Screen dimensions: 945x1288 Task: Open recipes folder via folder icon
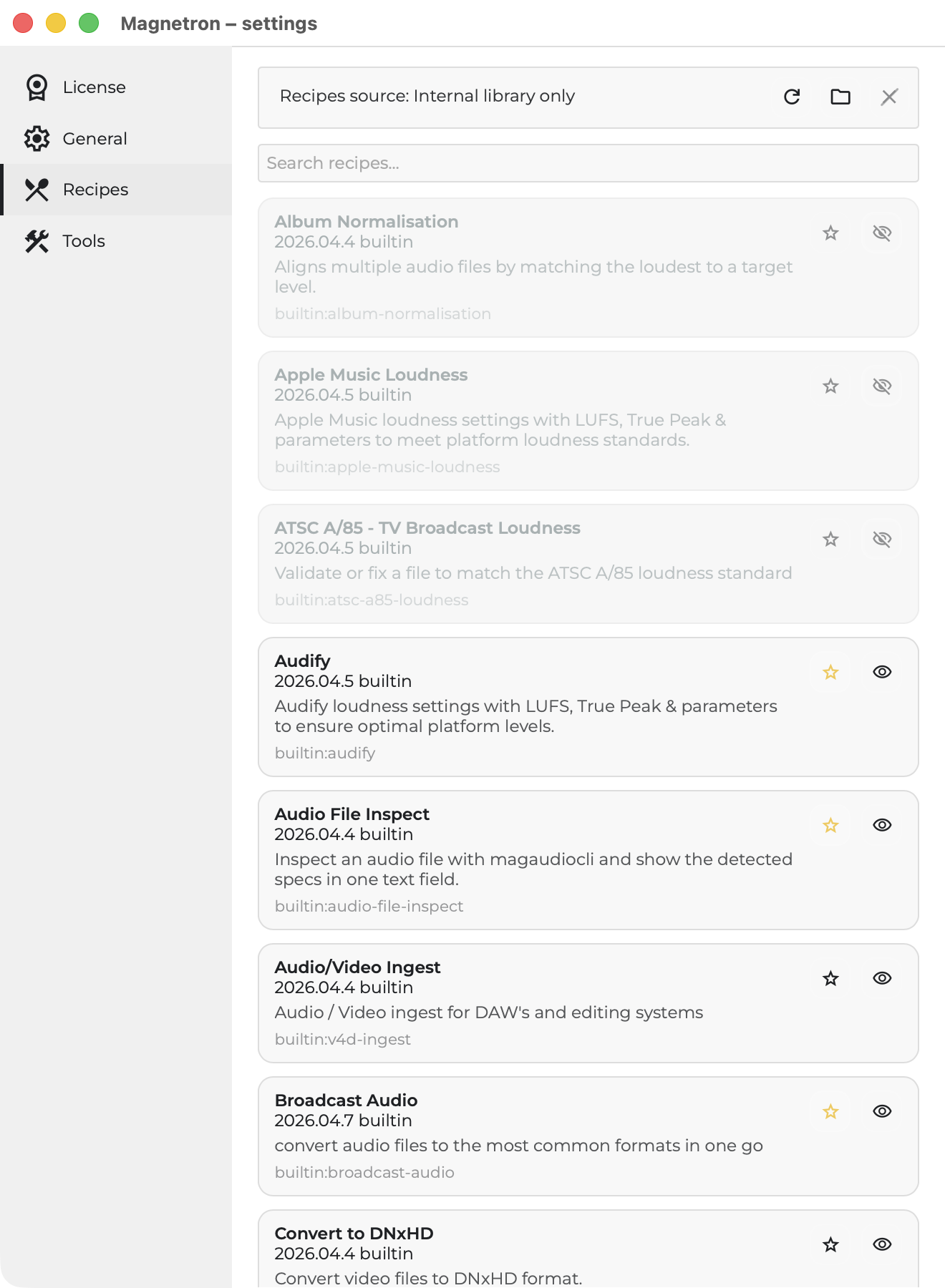(x=840, y=97)
